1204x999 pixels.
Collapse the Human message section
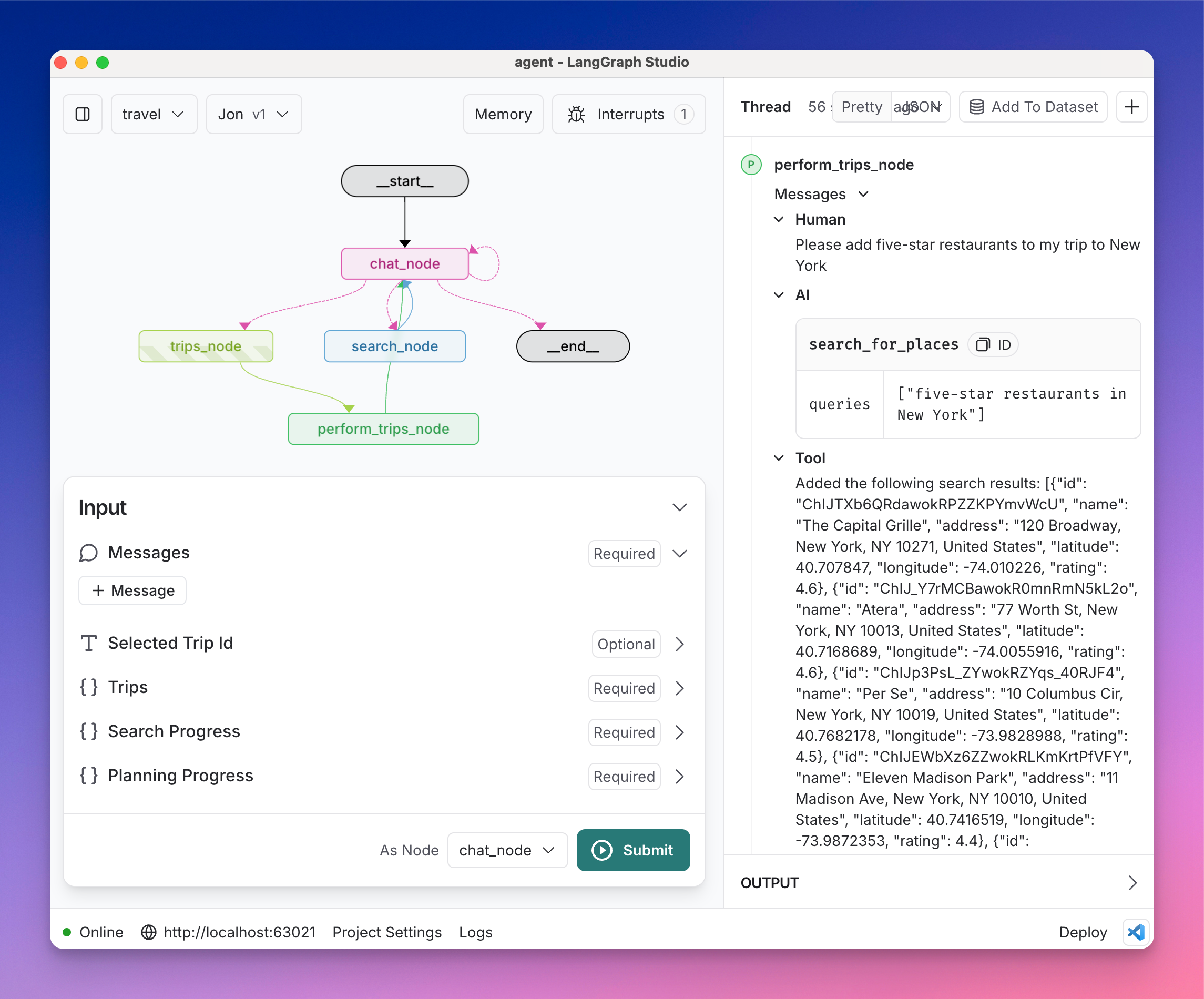(779, 220)
